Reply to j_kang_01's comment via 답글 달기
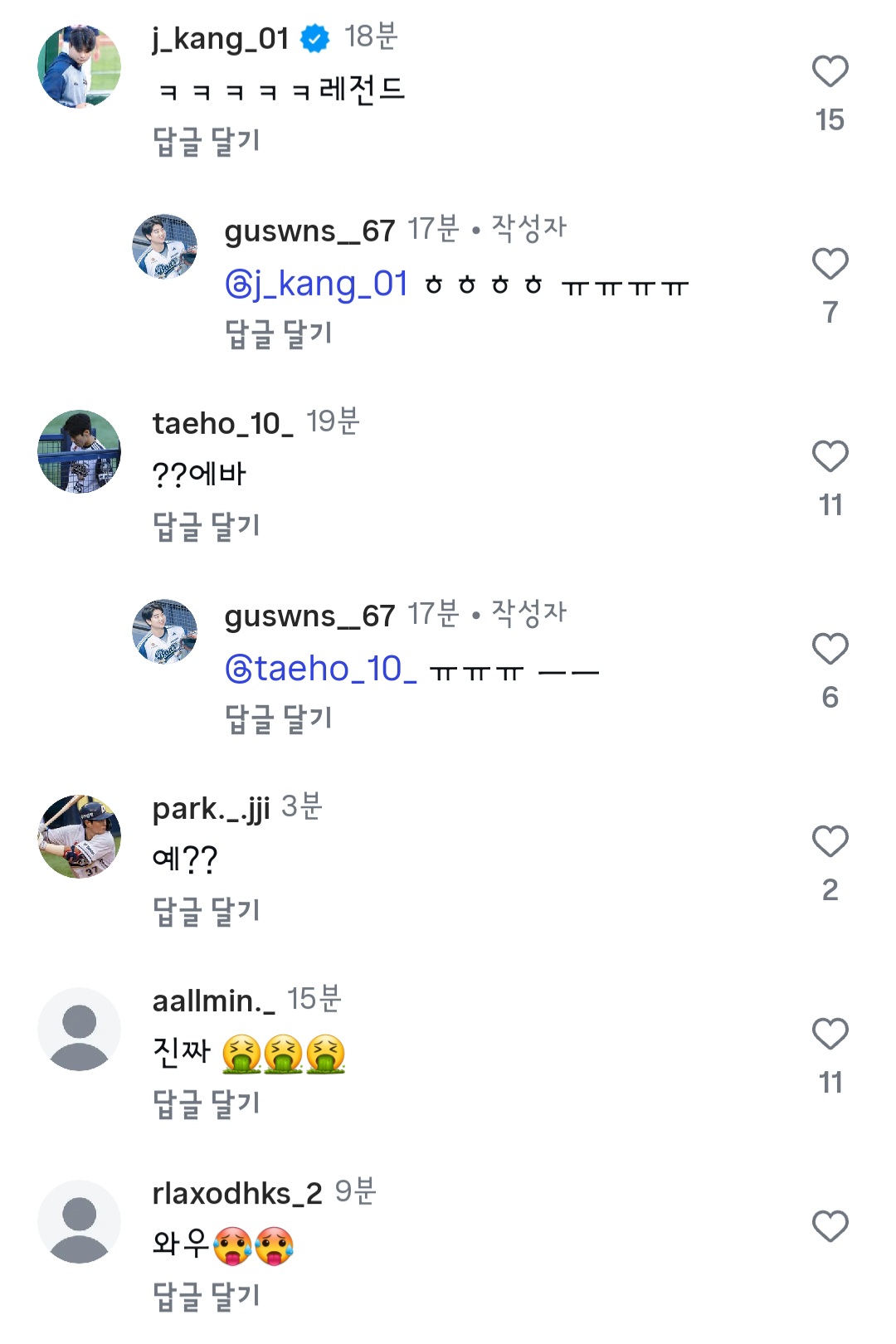Viewport: 896px width, 1344px height. (207, 141)
